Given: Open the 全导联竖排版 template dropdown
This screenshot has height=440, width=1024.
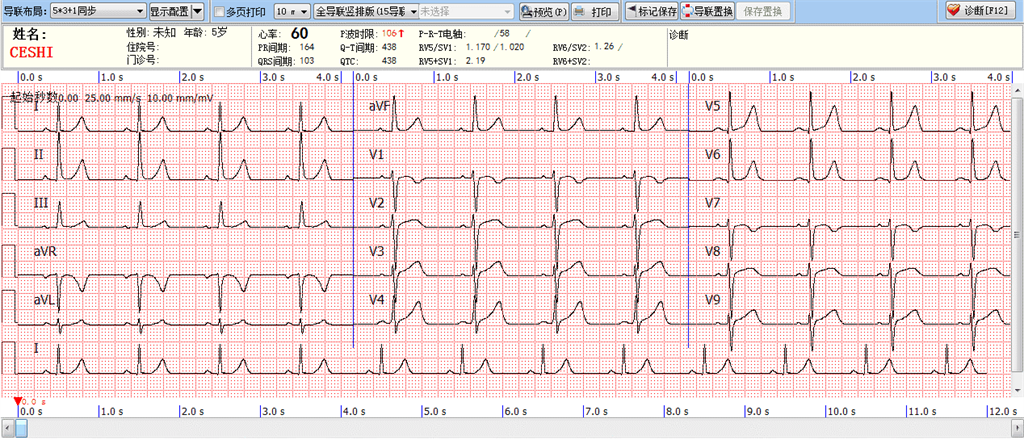Looking at the screenshot, I should (x=362, y=11).
